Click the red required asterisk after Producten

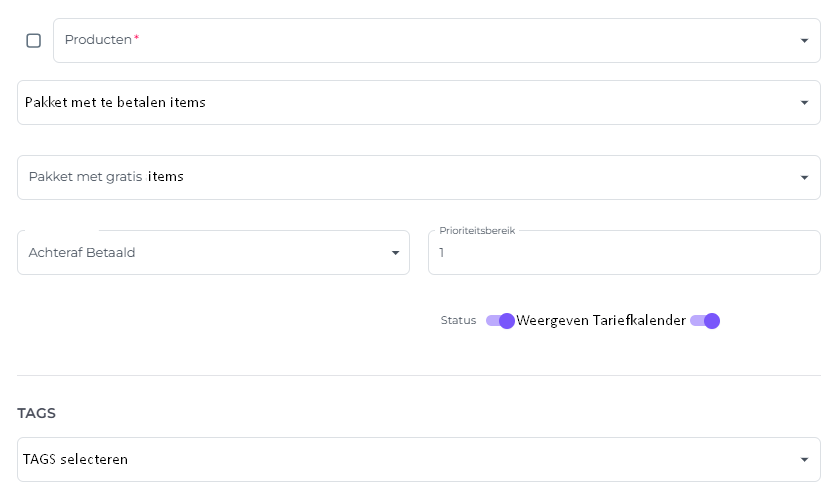coord(137,39)
